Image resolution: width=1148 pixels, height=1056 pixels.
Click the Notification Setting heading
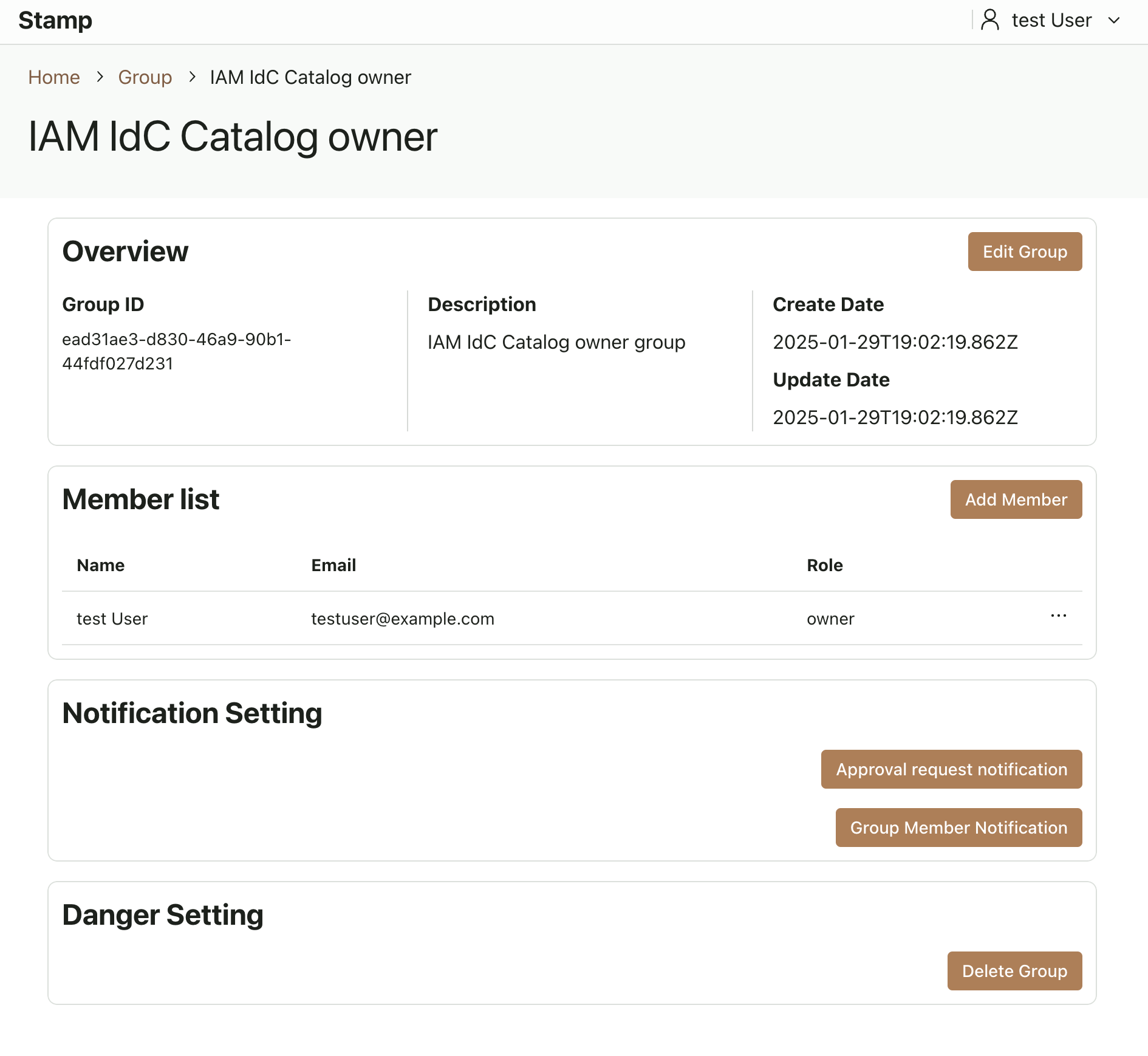[192, 713]
